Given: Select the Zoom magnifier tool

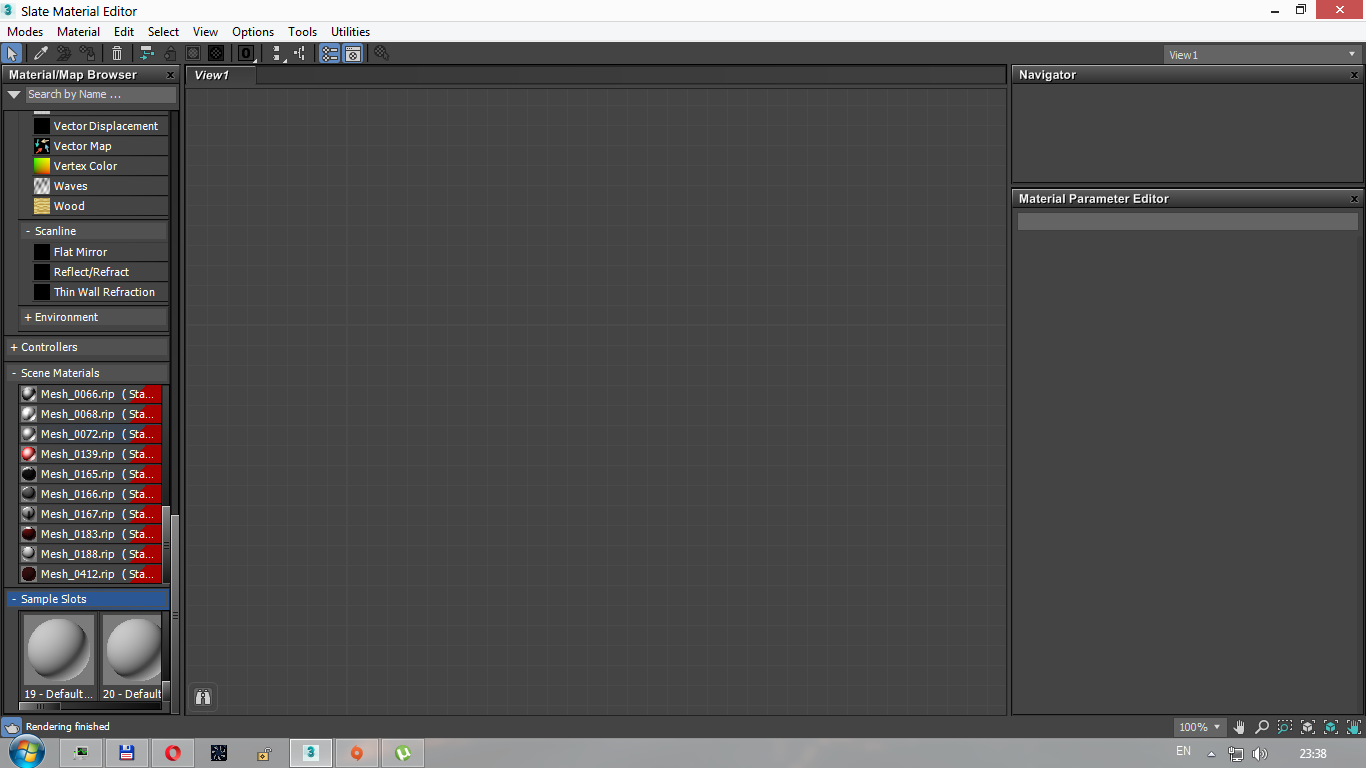Looking at the screenshot, I should tap(1262, 727).
